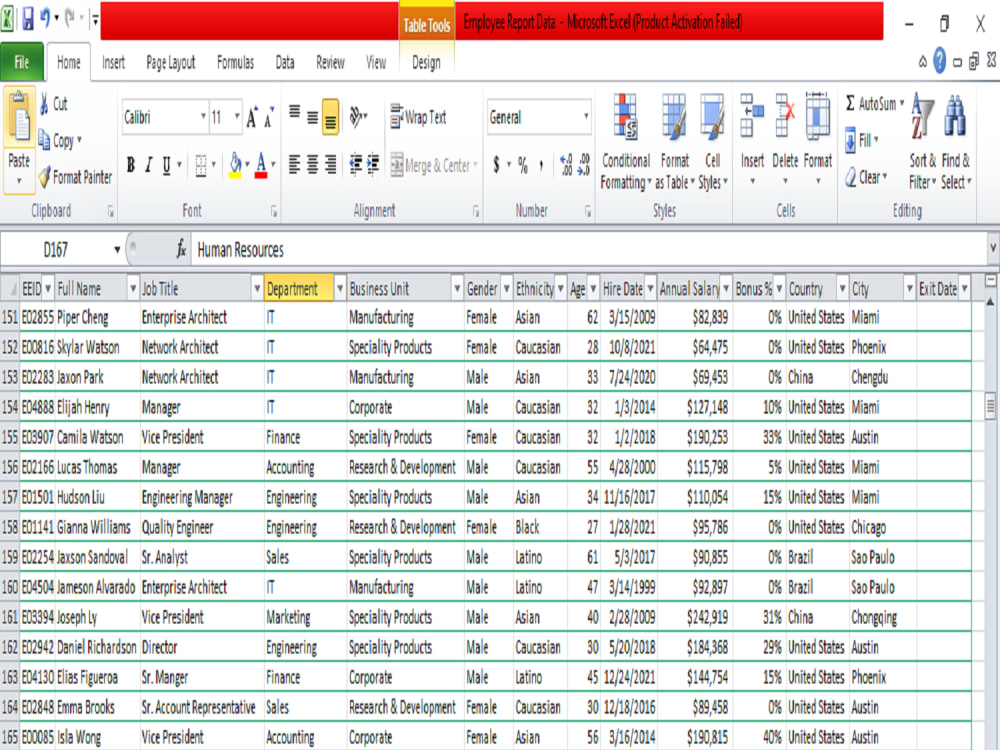The width and height of the screenshot is (1000, 750).
Task: Open Find & Select binoculars icon
Action: pos(955,115)
